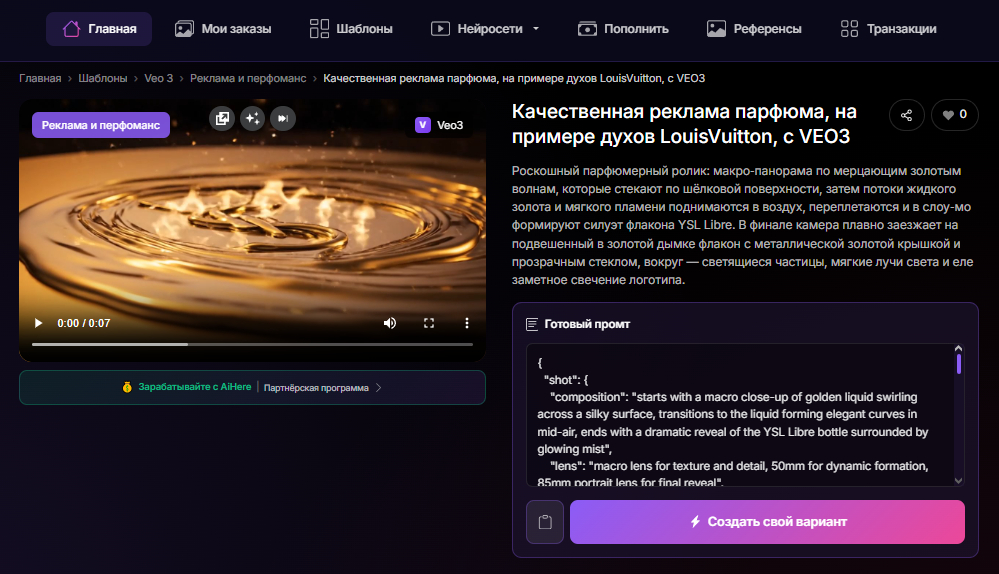The height and width of the screenshot is (574, 999).
Task: Click the chevron after Партнёрская программа
Action: click(378, 387)
